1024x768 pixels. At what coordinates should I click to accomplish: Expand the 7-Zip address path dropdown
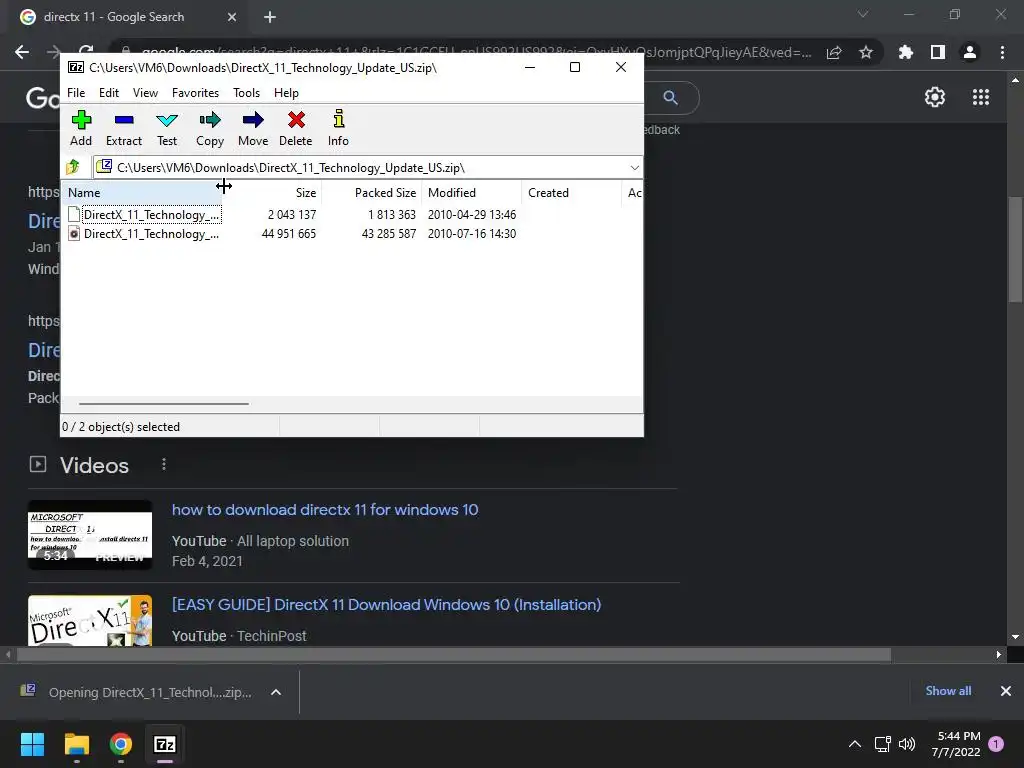pyautogui.click(x=634, y=168)
